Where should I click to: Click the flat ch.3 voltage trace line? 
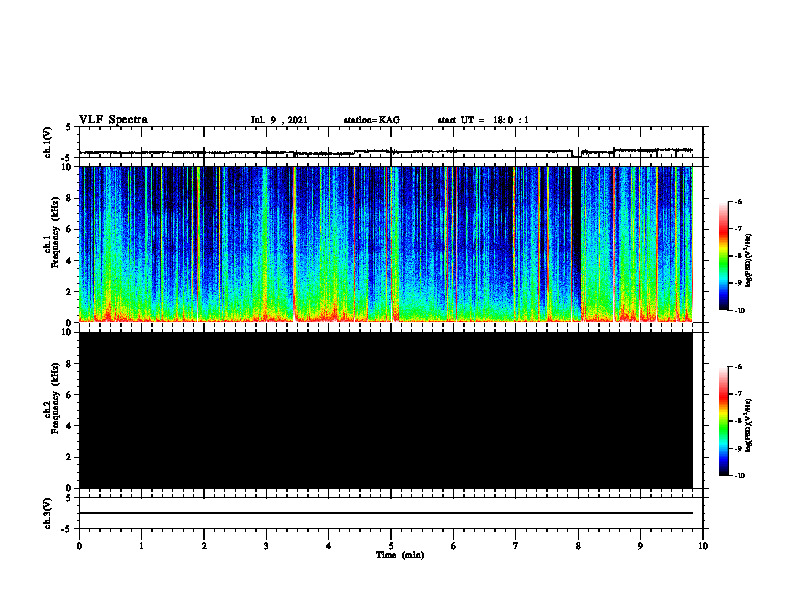pyautogui.click(x=386, y=513)
